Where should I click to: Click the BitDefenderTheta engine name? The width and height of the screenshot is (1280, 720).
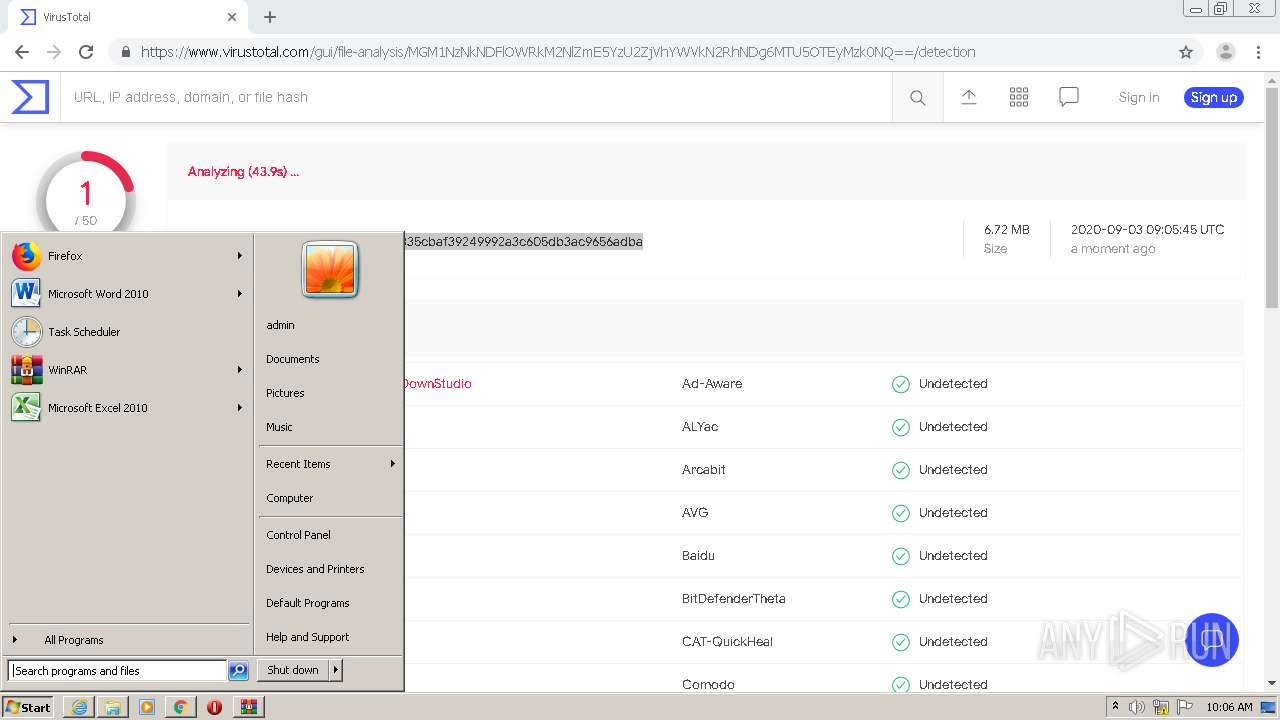pos(734,599)
